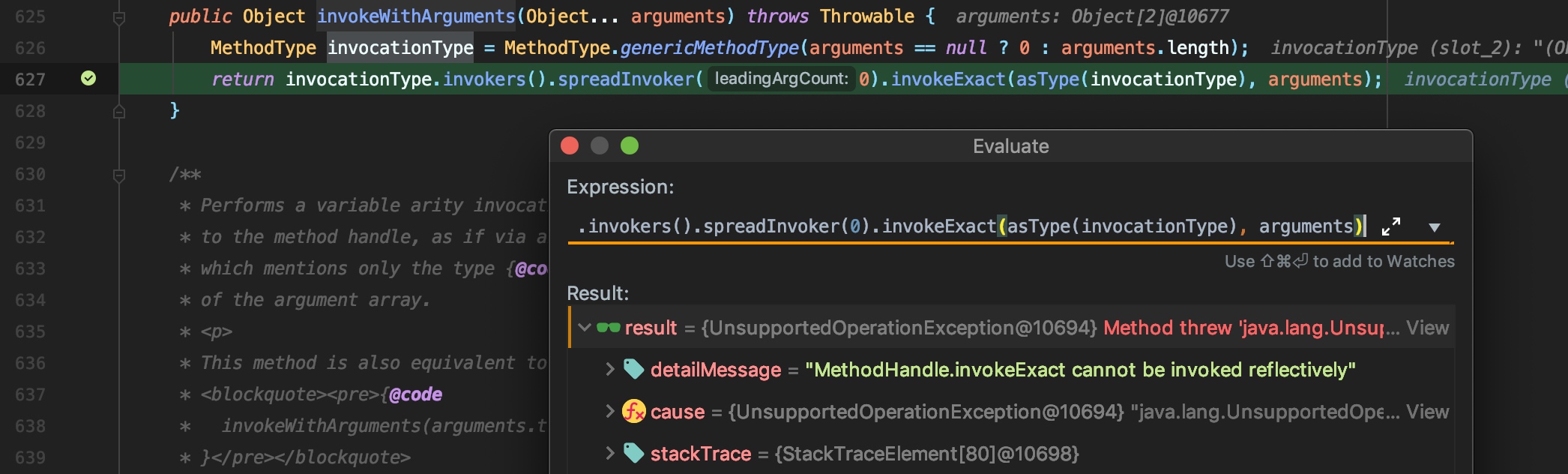
Task: Click the tag icon next to detailMessage
Action: 633,369
